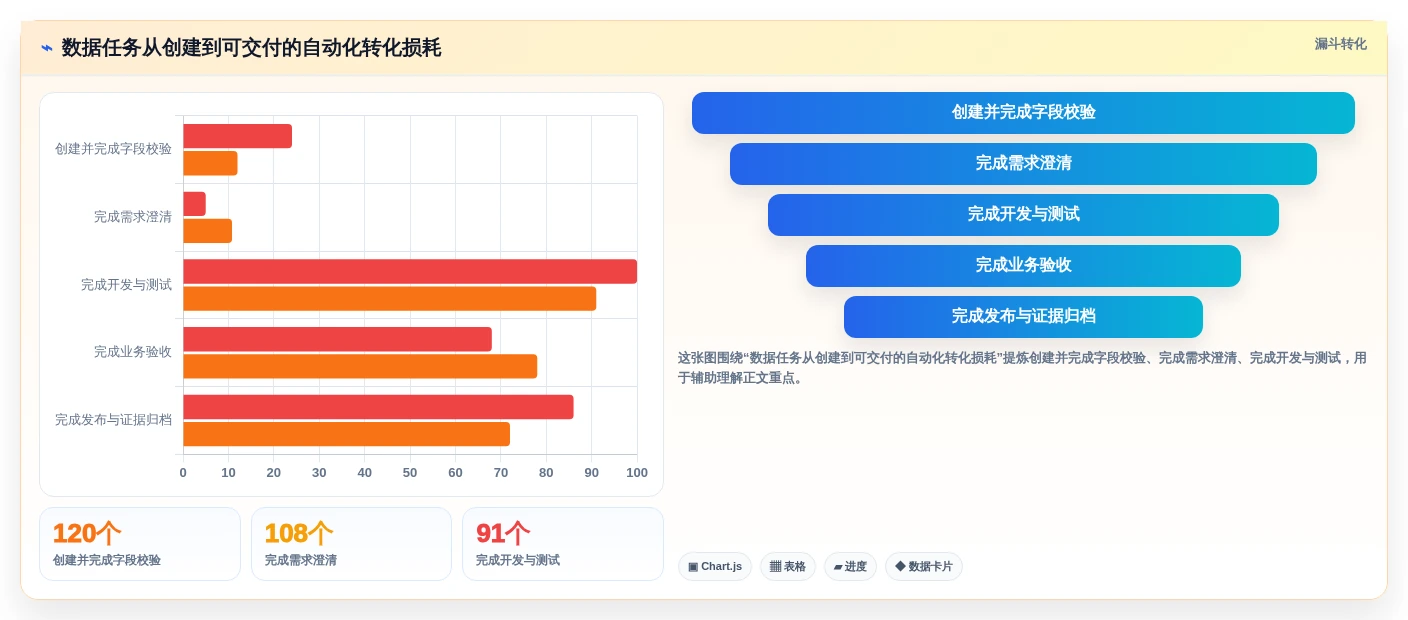Screen dimensions: 1408x620
Task: Select the 完成开发与测试 funnel stage
Action: click(1023, 215)
